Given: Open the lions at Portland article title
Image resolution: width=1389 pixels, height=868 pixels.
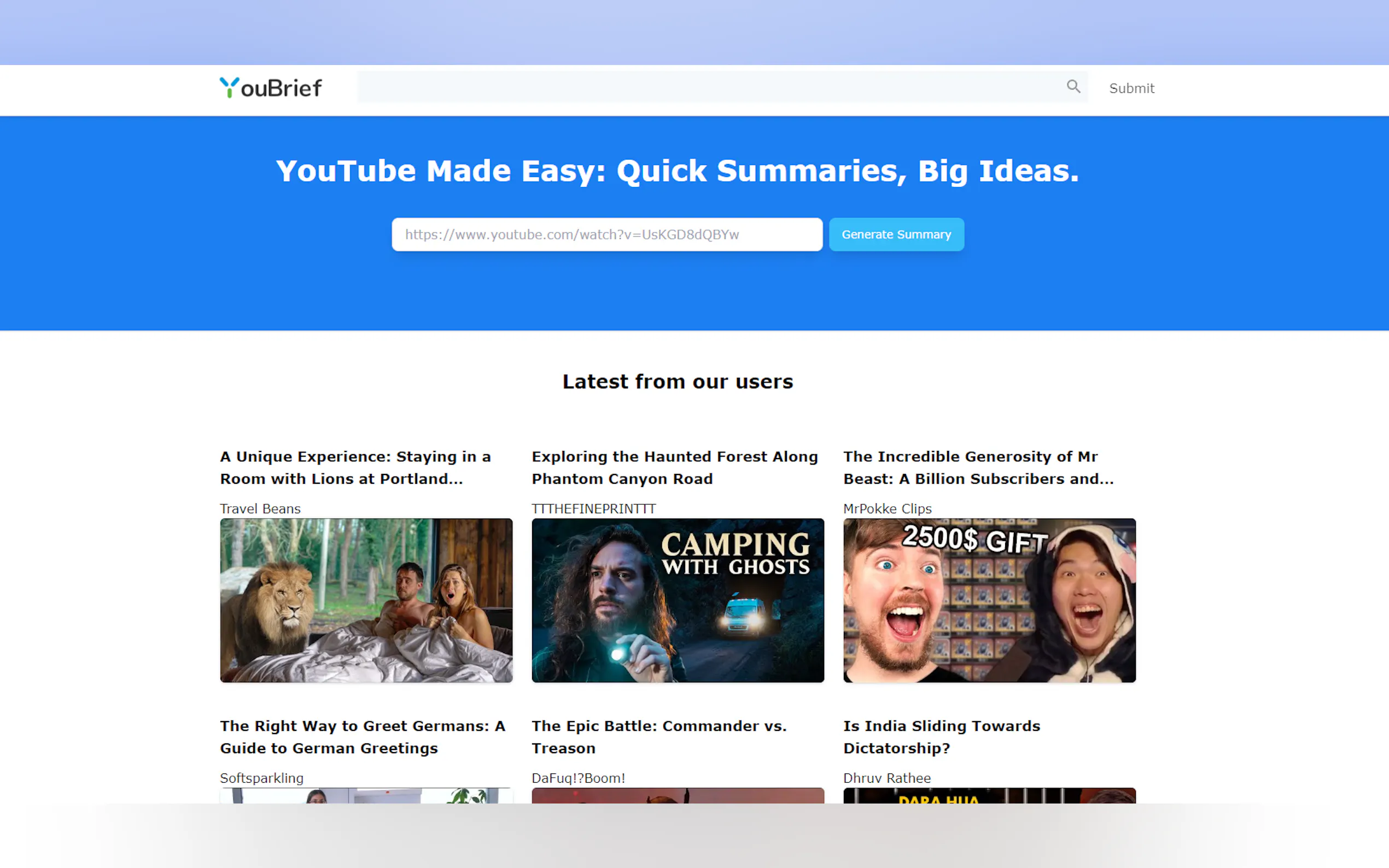Looking at the screenshot, I should click(x=356, y=467).
